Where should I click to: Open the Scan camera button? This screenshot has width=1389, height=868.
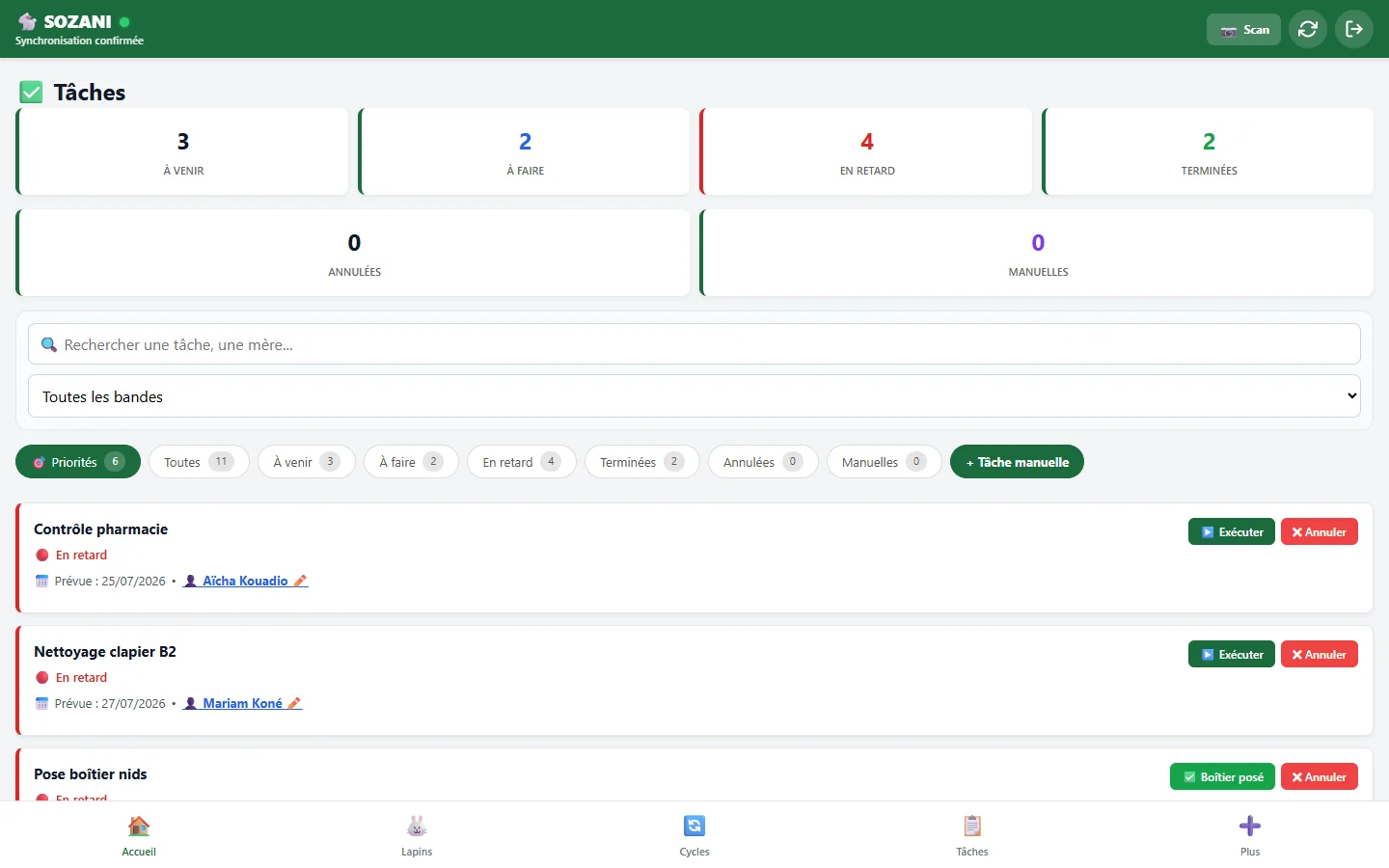pos(1243,30)
